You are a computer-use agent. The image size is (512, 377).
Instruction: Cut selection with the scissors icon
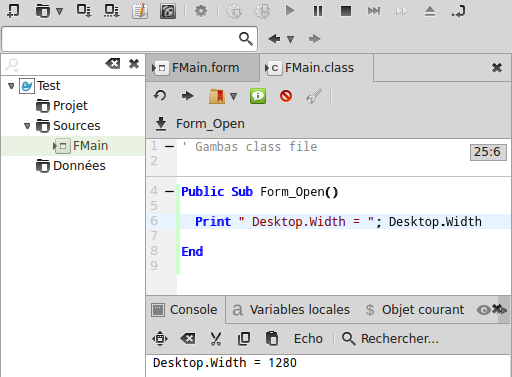(x=216, y=339)
